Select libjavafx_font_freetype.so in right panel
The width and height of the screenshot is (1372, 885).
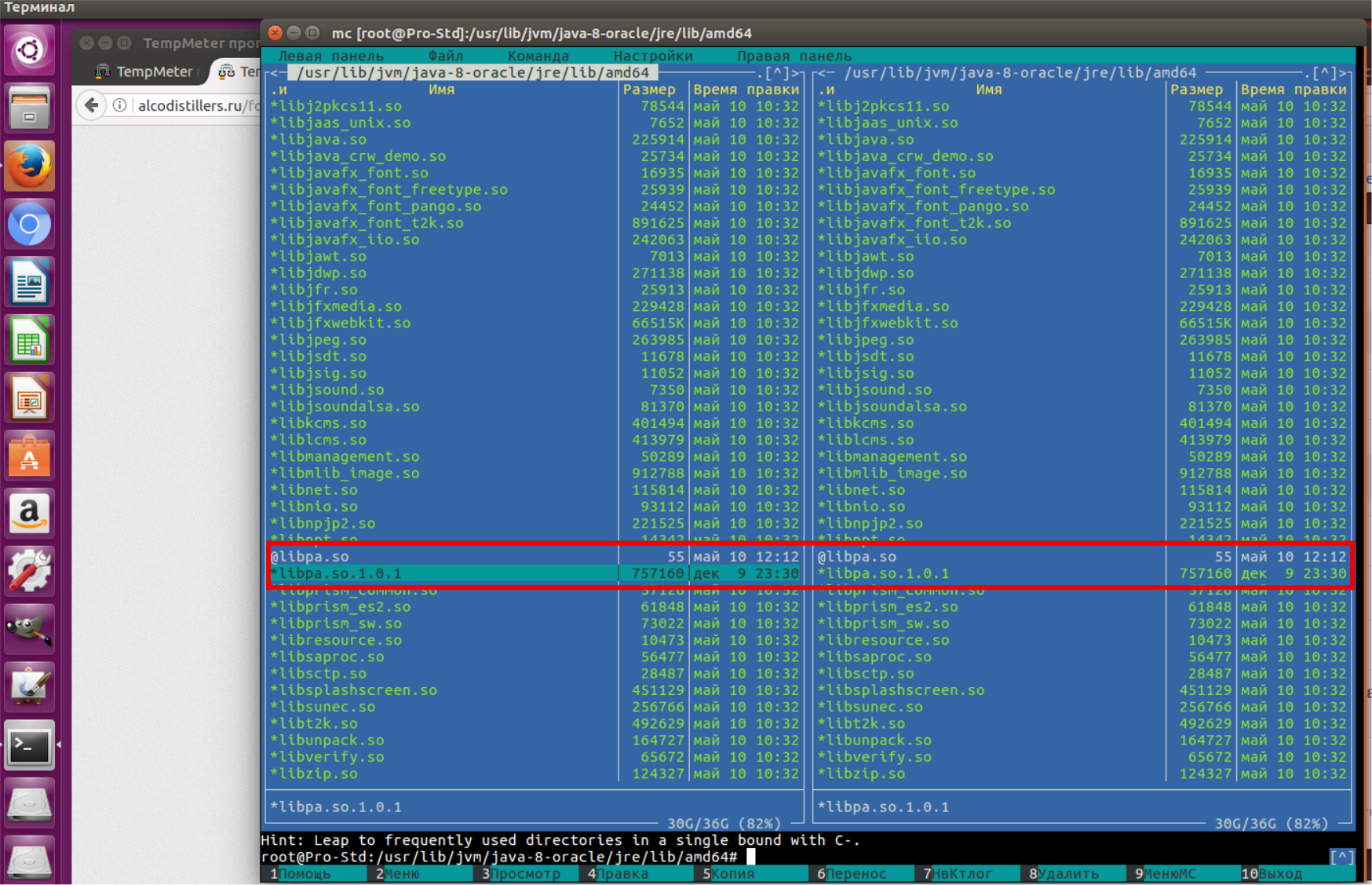coord(1082,190)
